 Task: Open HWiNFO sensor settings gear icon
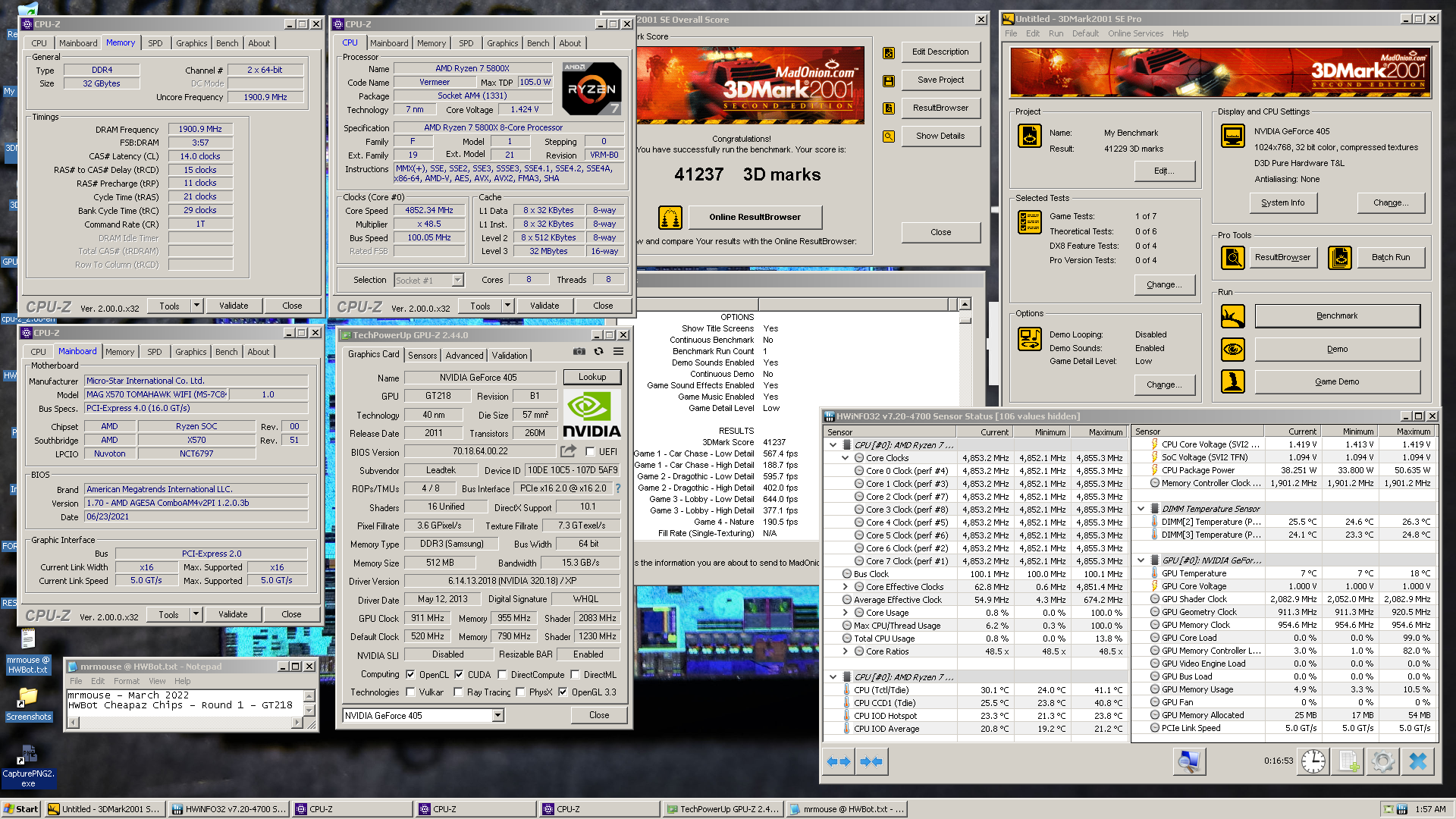[x=1382, y=761]
